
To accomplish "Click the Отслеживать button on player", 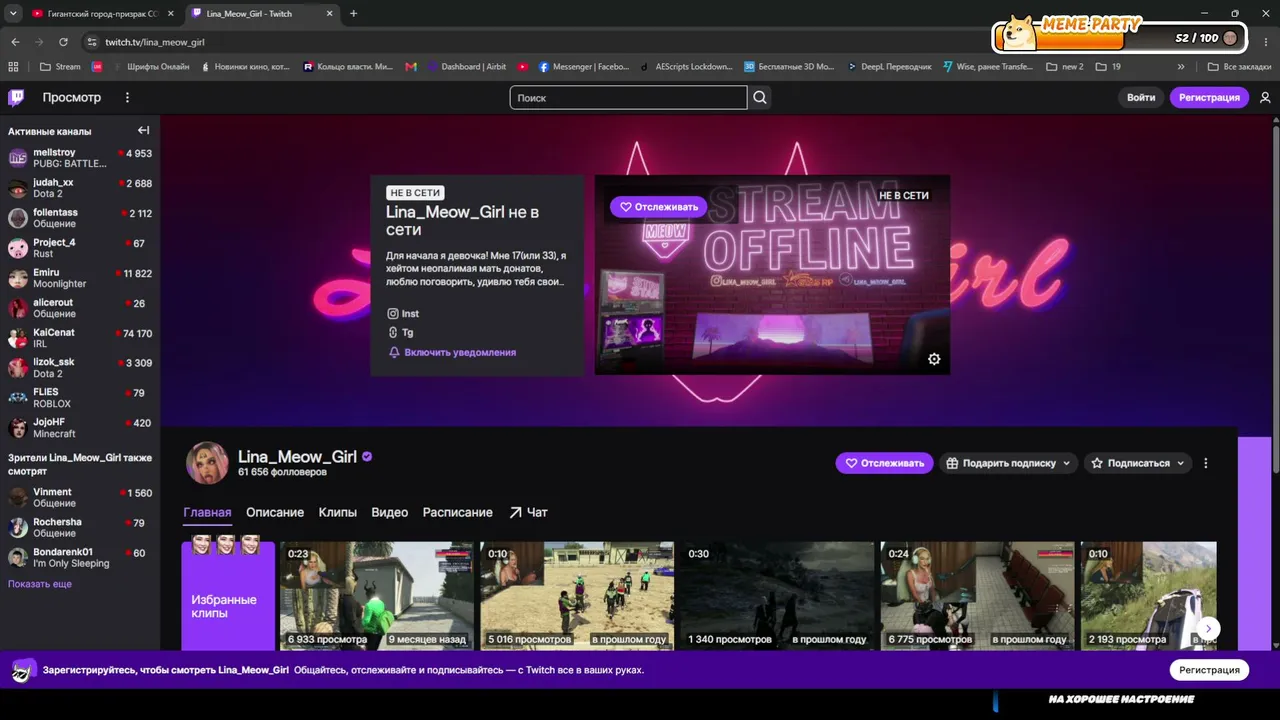I will [659, 207].
